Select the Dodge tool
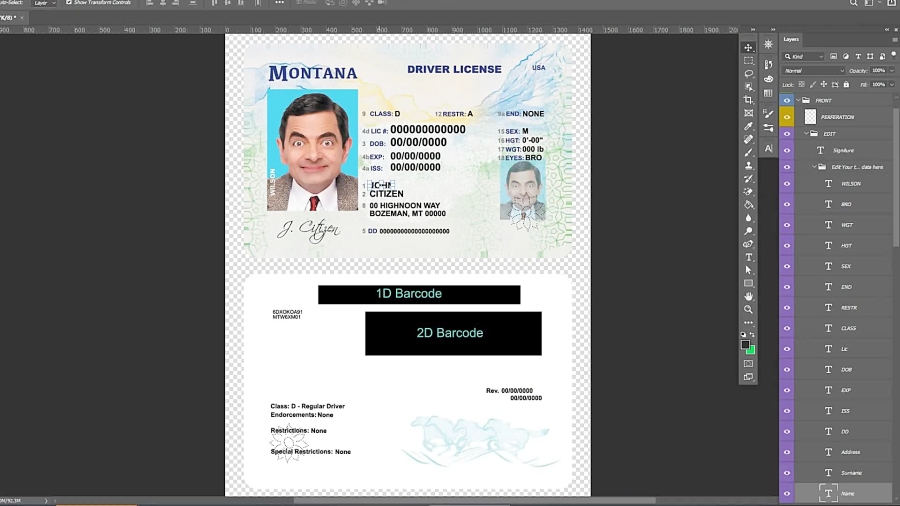The width and height of the screenshot is (900, 506). click(x=748, y=231)
